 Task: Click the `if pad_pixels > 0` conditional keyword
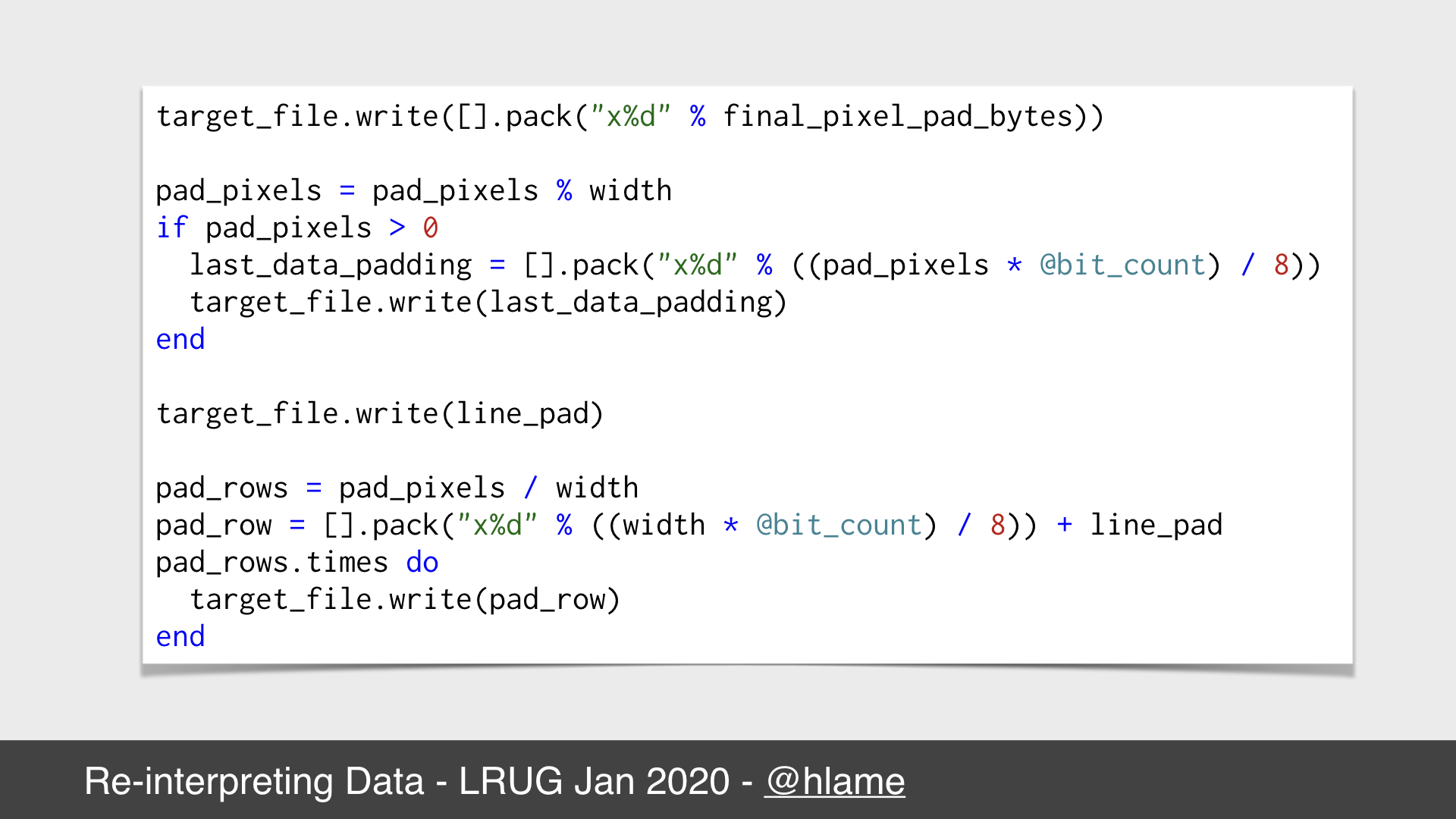174,228
